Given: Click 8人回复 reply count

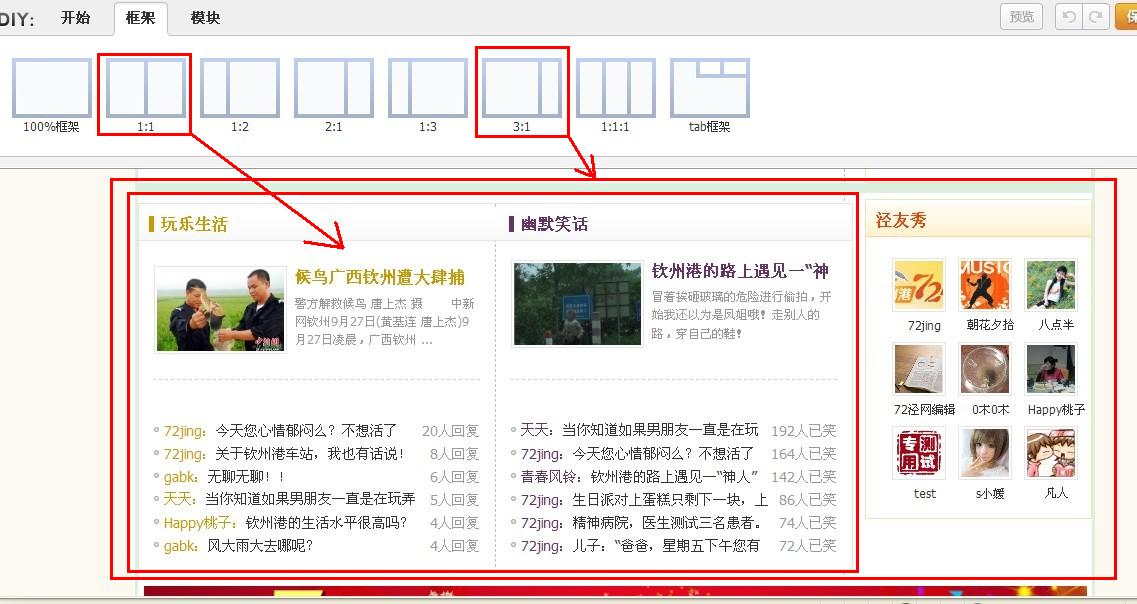Looking at the screenshot, I should pos(455,454).
